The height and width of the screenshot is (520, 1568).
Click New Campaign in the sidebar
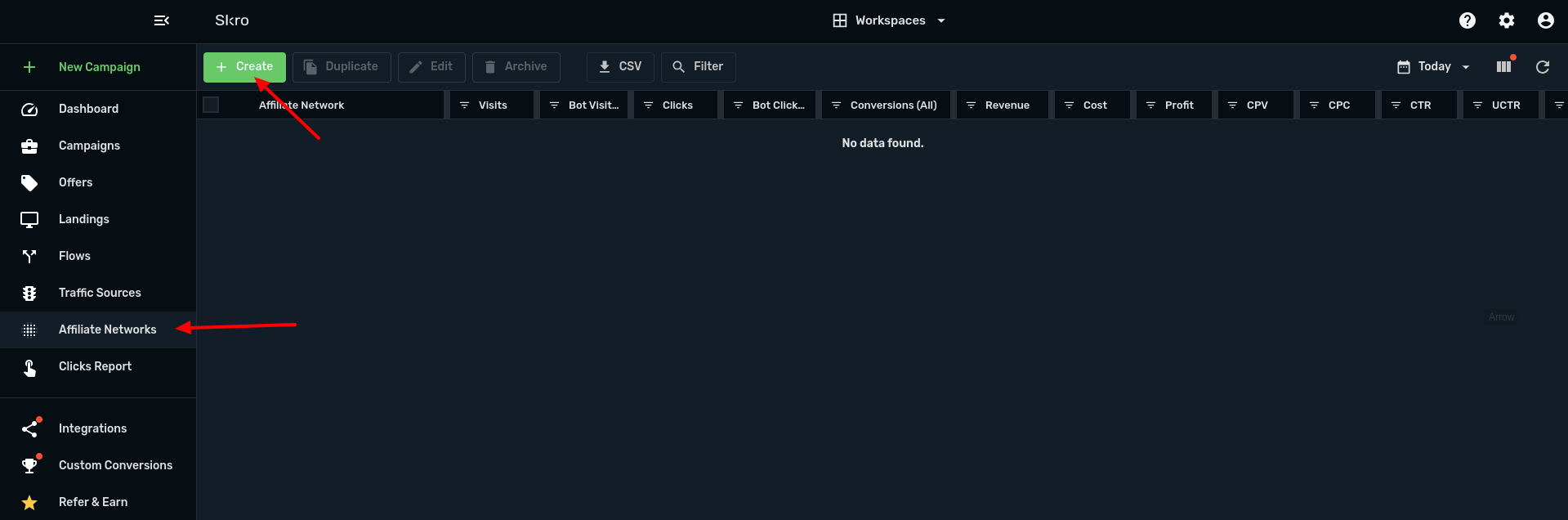point(99,67)
